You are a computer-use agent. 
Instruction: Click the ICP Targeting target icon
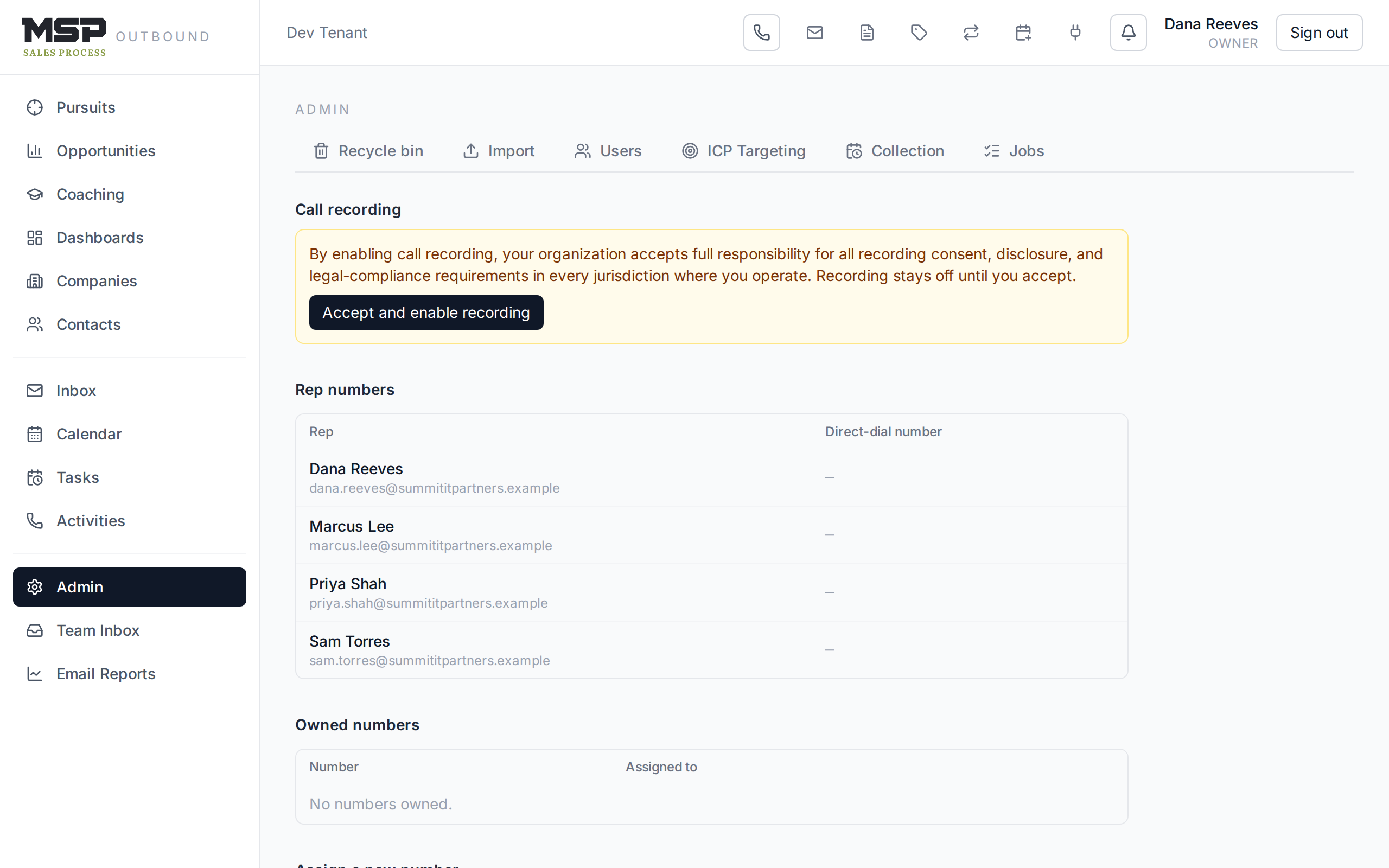point(690,151)
